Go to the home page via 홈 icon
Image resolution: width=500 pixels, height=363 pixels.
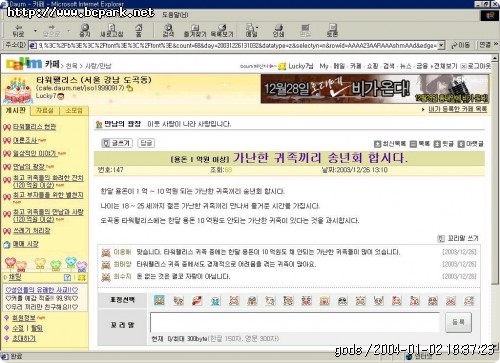139,30
